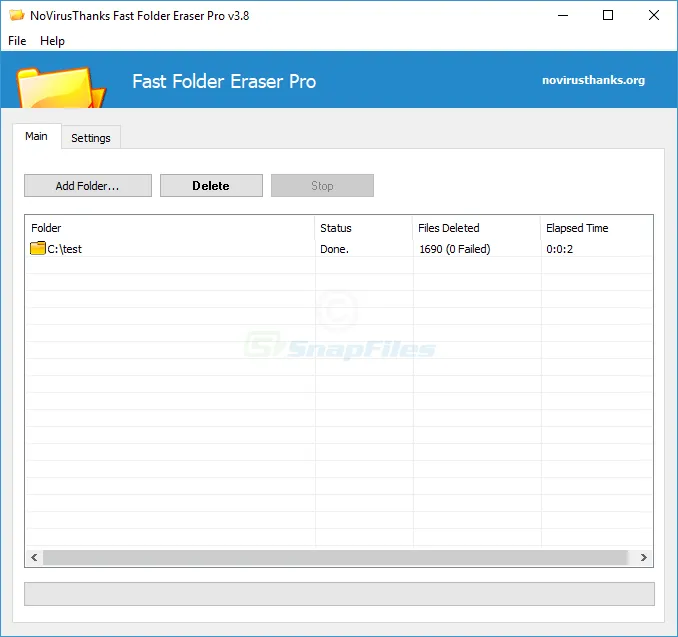Click the 1690 (0 Failed) cell
The image size is (678, 637).
point(455,249)
